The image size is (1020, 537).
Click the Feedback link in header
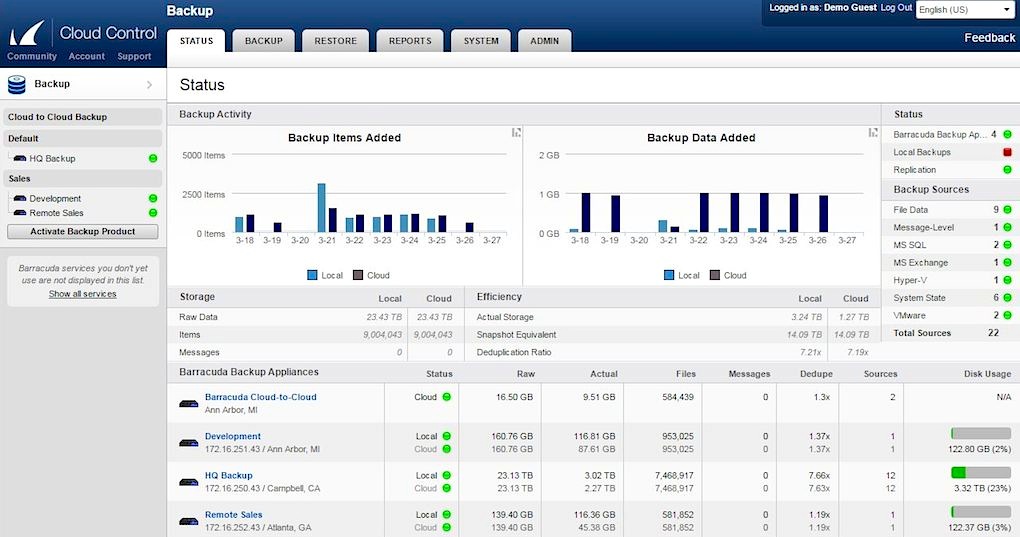989,38
